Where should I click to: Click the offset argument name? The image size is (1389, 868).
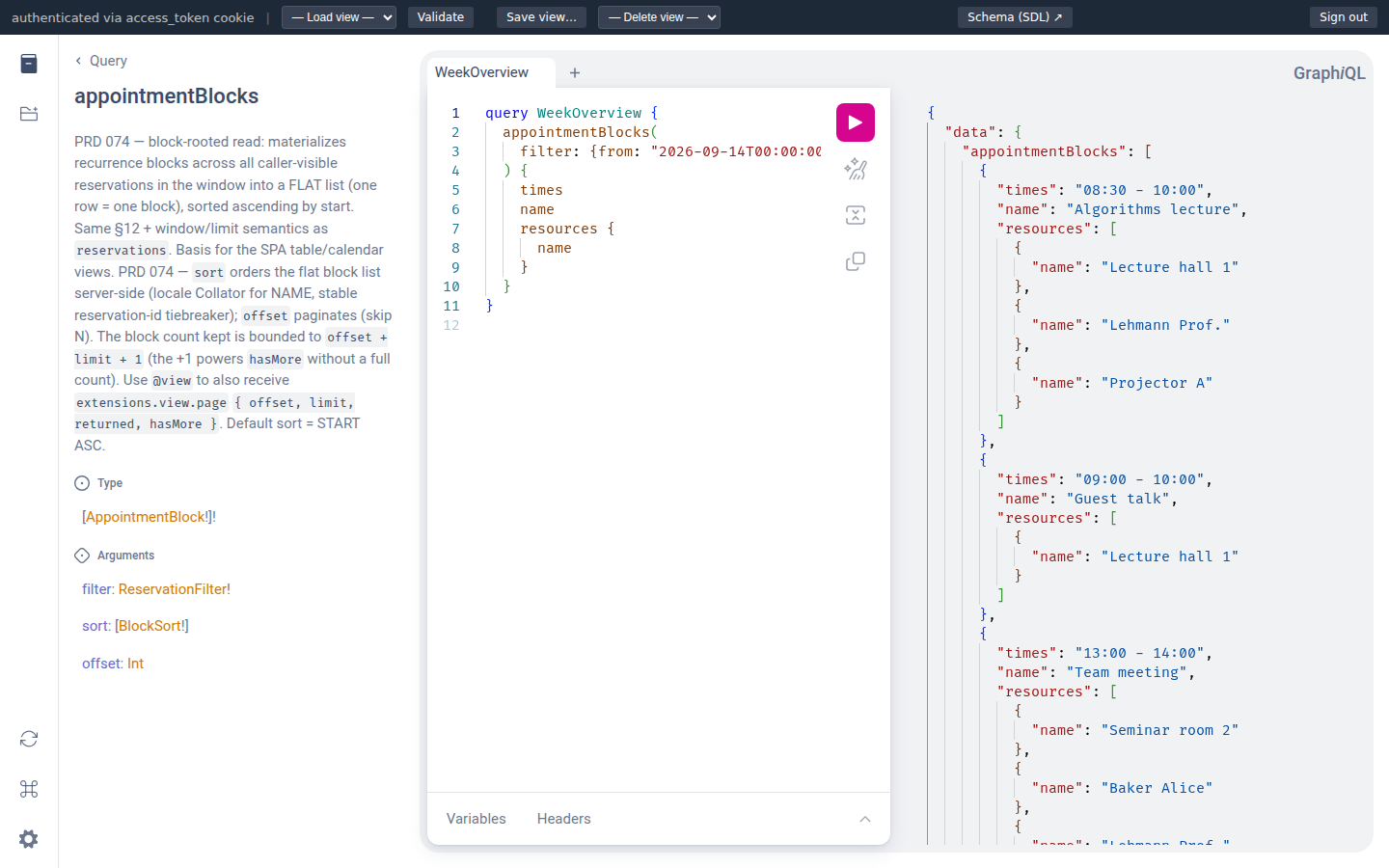(100, 664)
